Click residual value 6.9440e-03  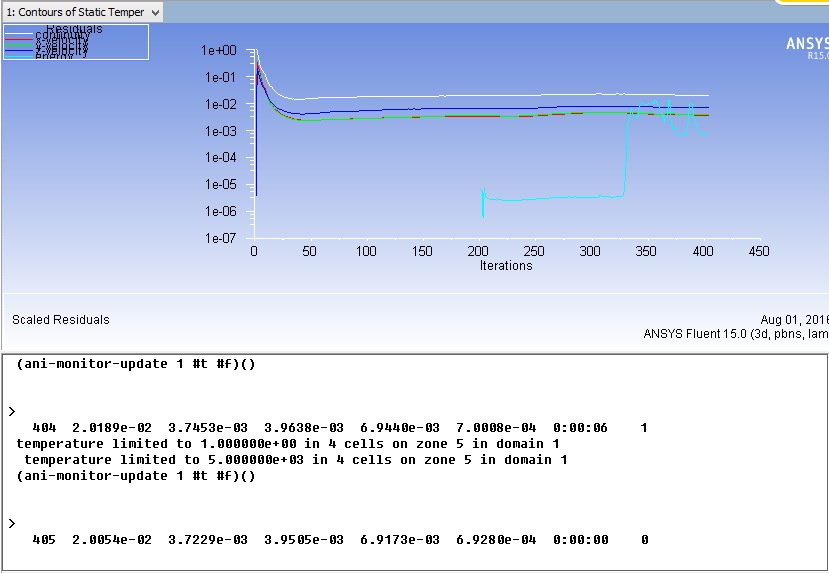coord(400,428)
